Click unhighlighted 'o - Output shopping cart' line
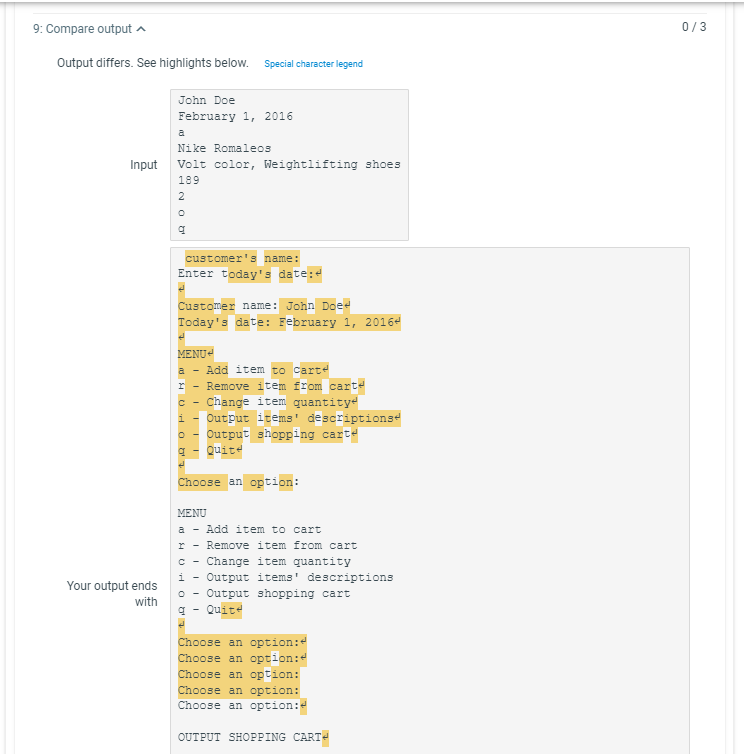The height and width of the screenshot is (754, 744). [x=264, y=593]
